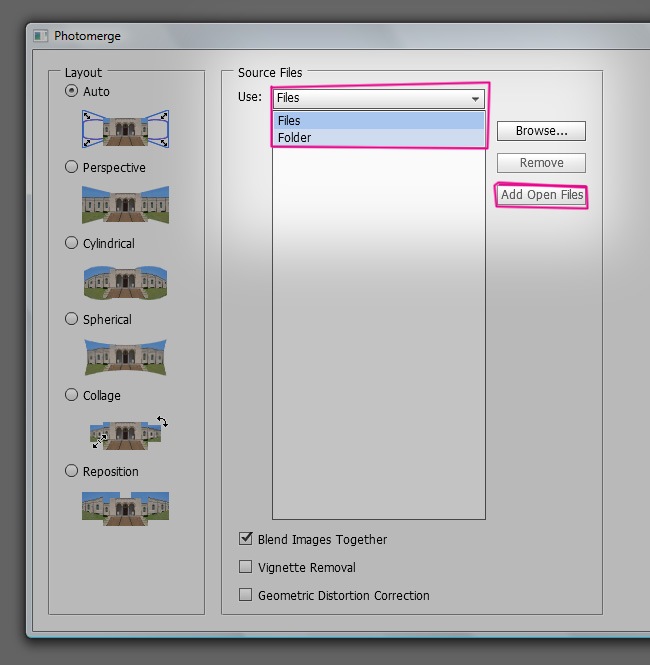Click inside the source files list box

(379, 333)
